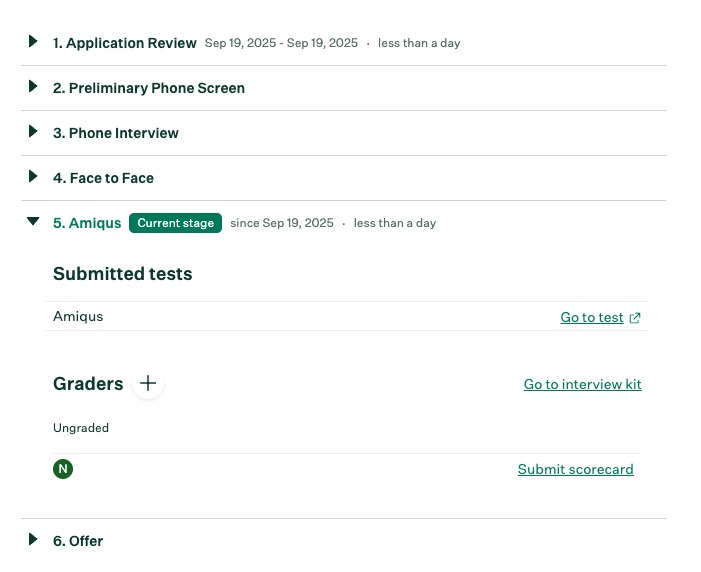Select the 4. Face to Face heading
Viewport: 701px width, 572px height.
click(103, 178)
